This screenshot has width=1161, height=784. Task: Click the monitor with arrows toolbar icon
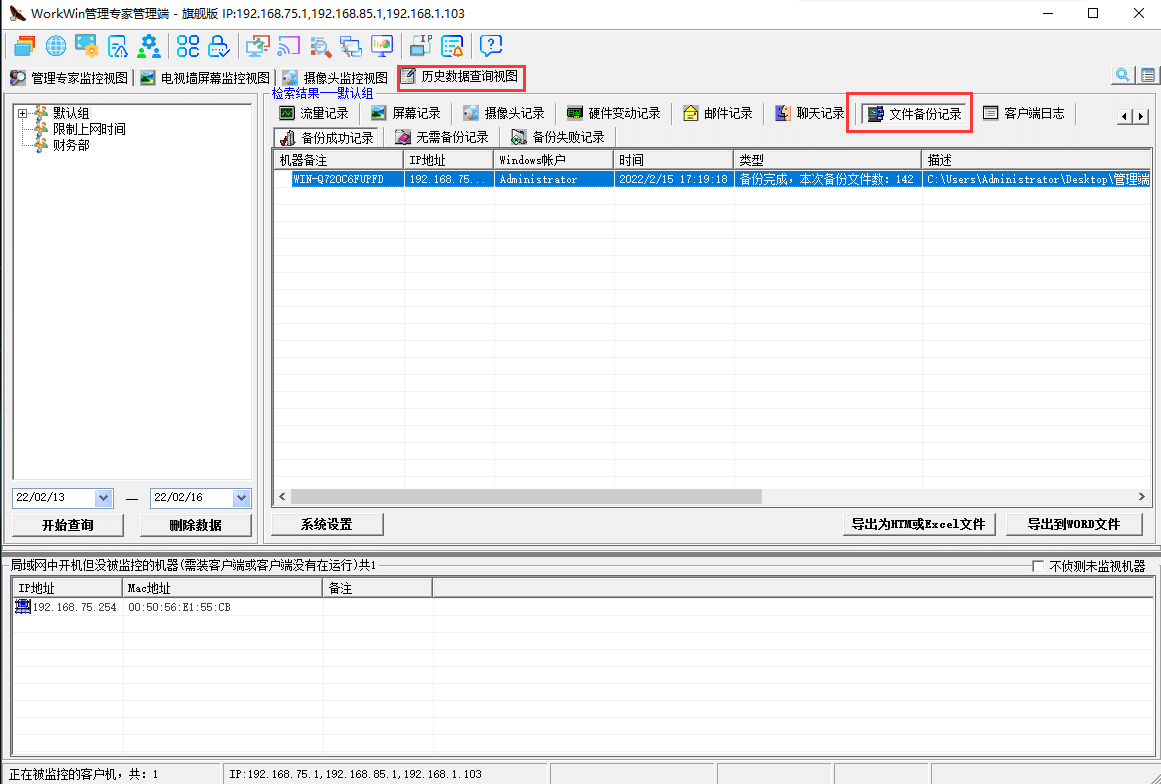click(258, 46)
